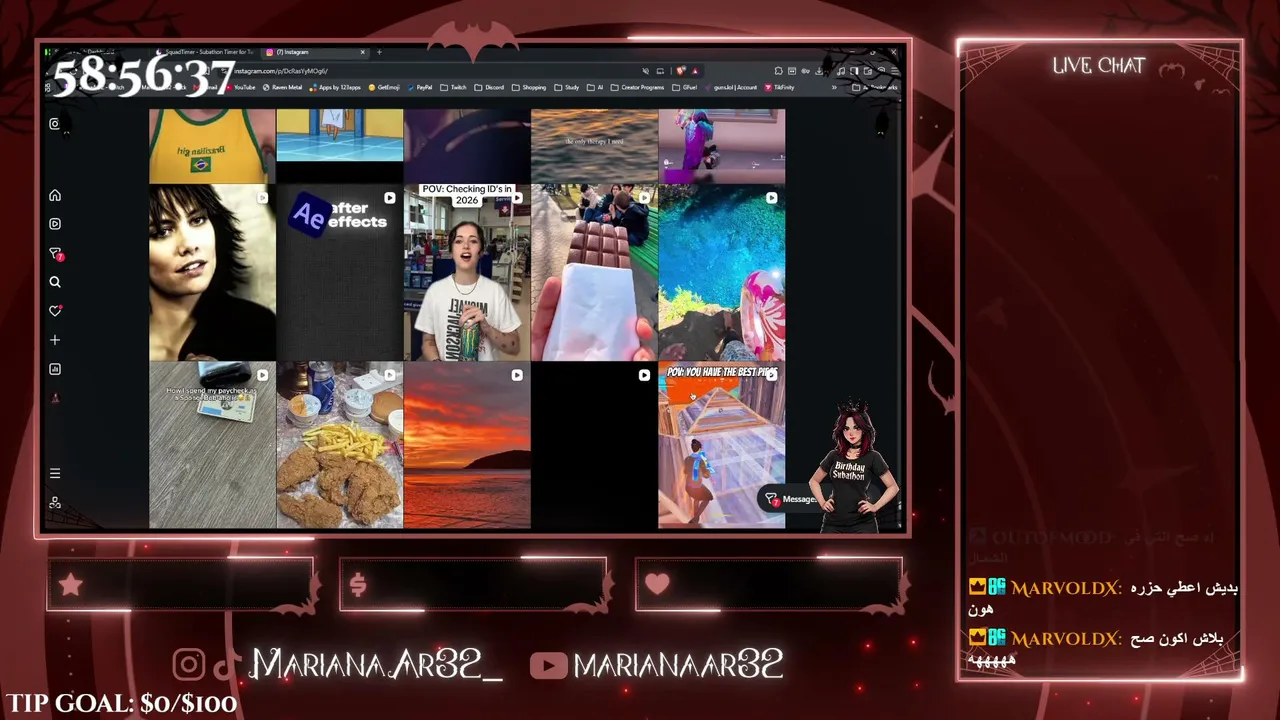Create a new post with plus icon

tap(55, 340)
